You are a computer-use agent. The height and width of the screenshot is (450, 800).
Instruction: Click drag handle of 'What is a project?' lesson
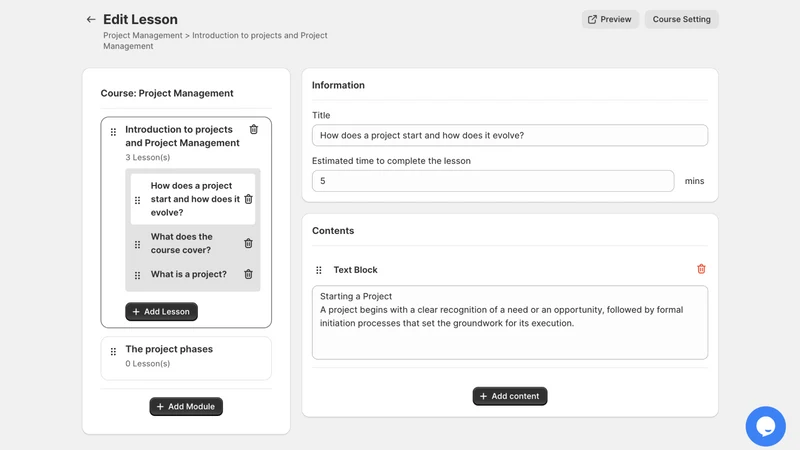pyautogui.click(x=137, y=276)
